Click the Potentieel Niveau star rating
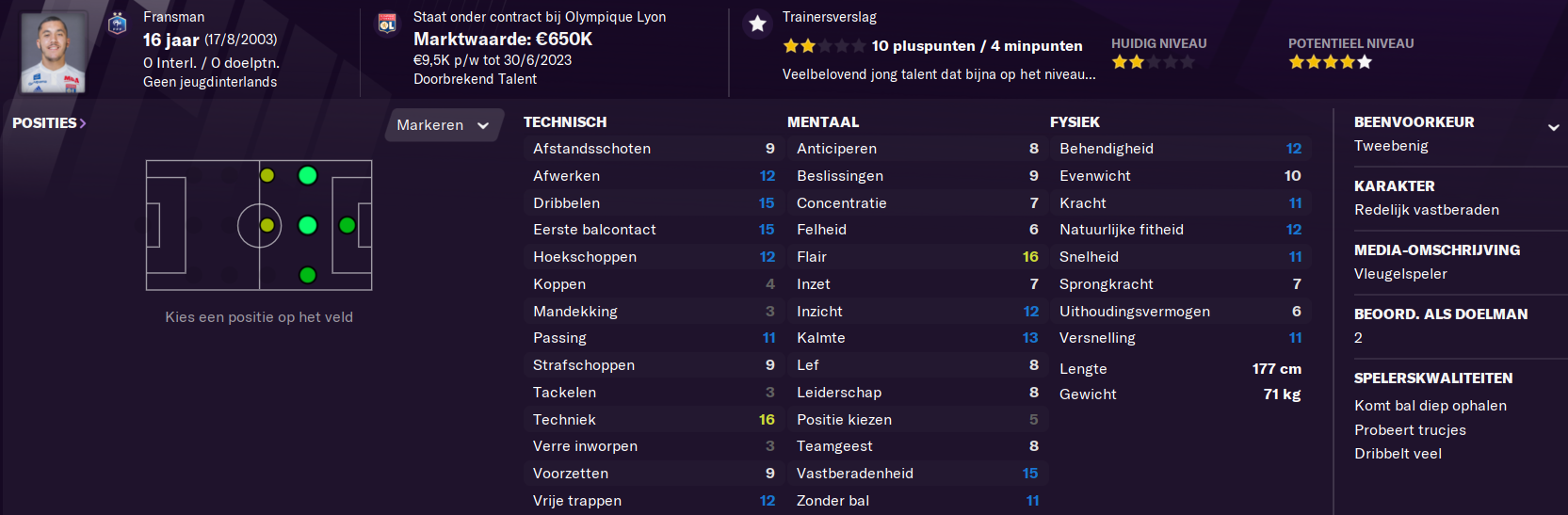 tap(1331, 62)
